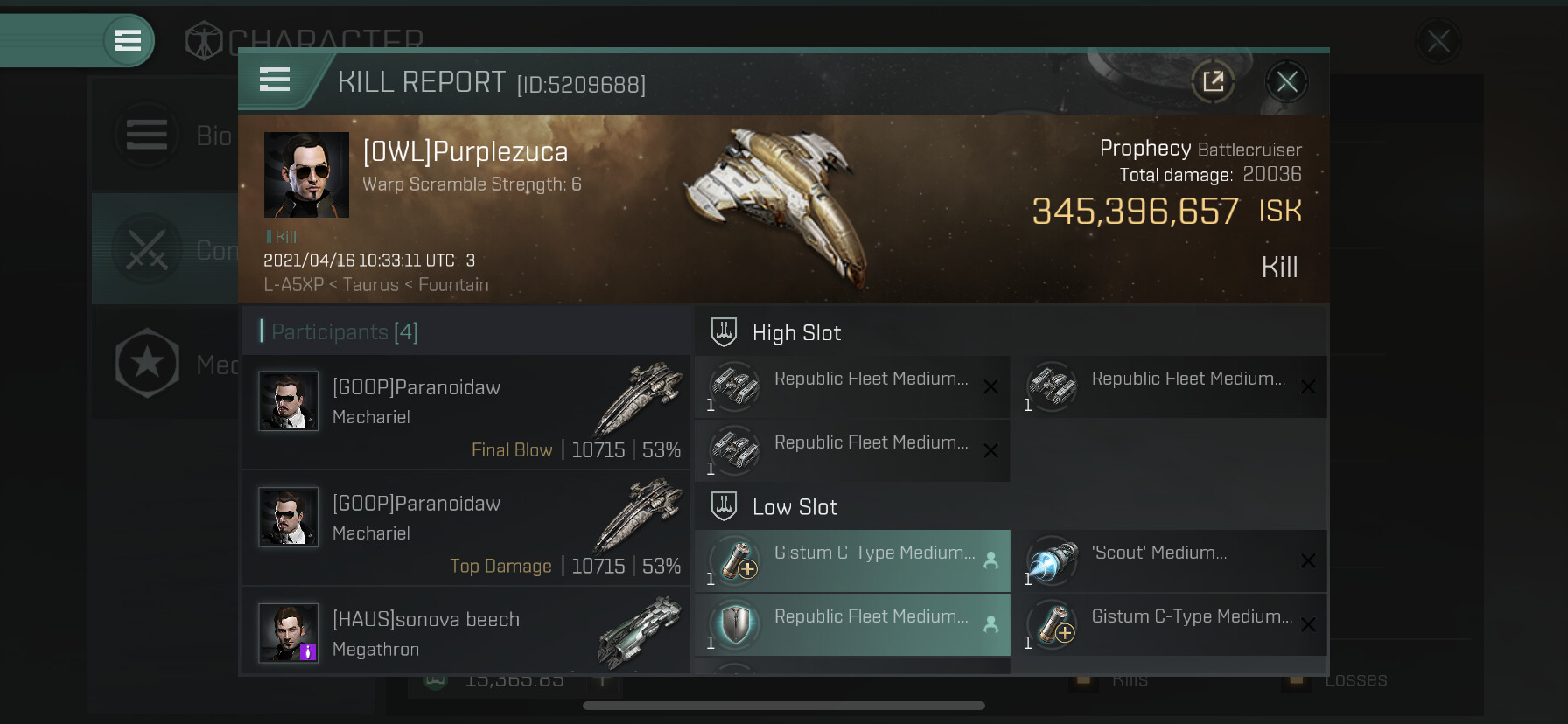The width and height of the screenshot is (1568, 724).
Task: Open the kill report hamburger menu
Action: point(275,80)
